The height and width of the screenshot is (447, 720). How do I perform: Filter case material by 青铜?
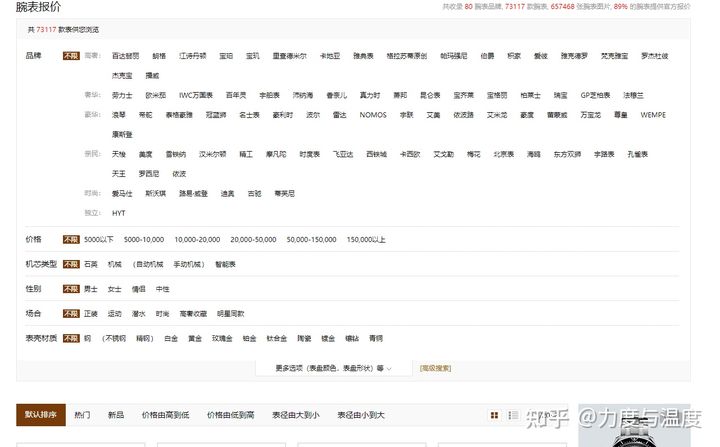376,339
